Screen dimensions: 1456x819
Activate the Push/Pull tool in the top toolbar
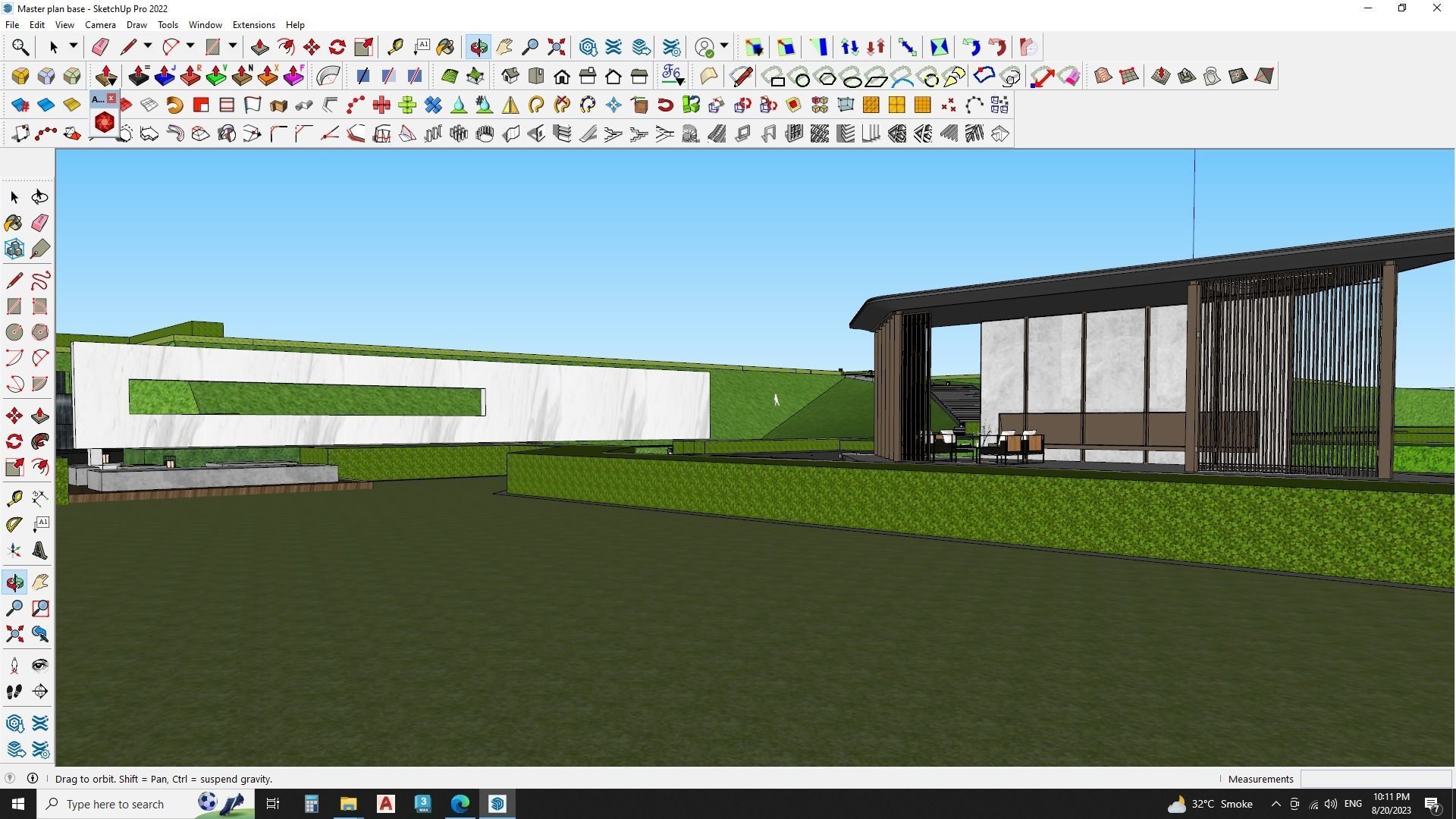pyautogui.click(x=259, y=47)
